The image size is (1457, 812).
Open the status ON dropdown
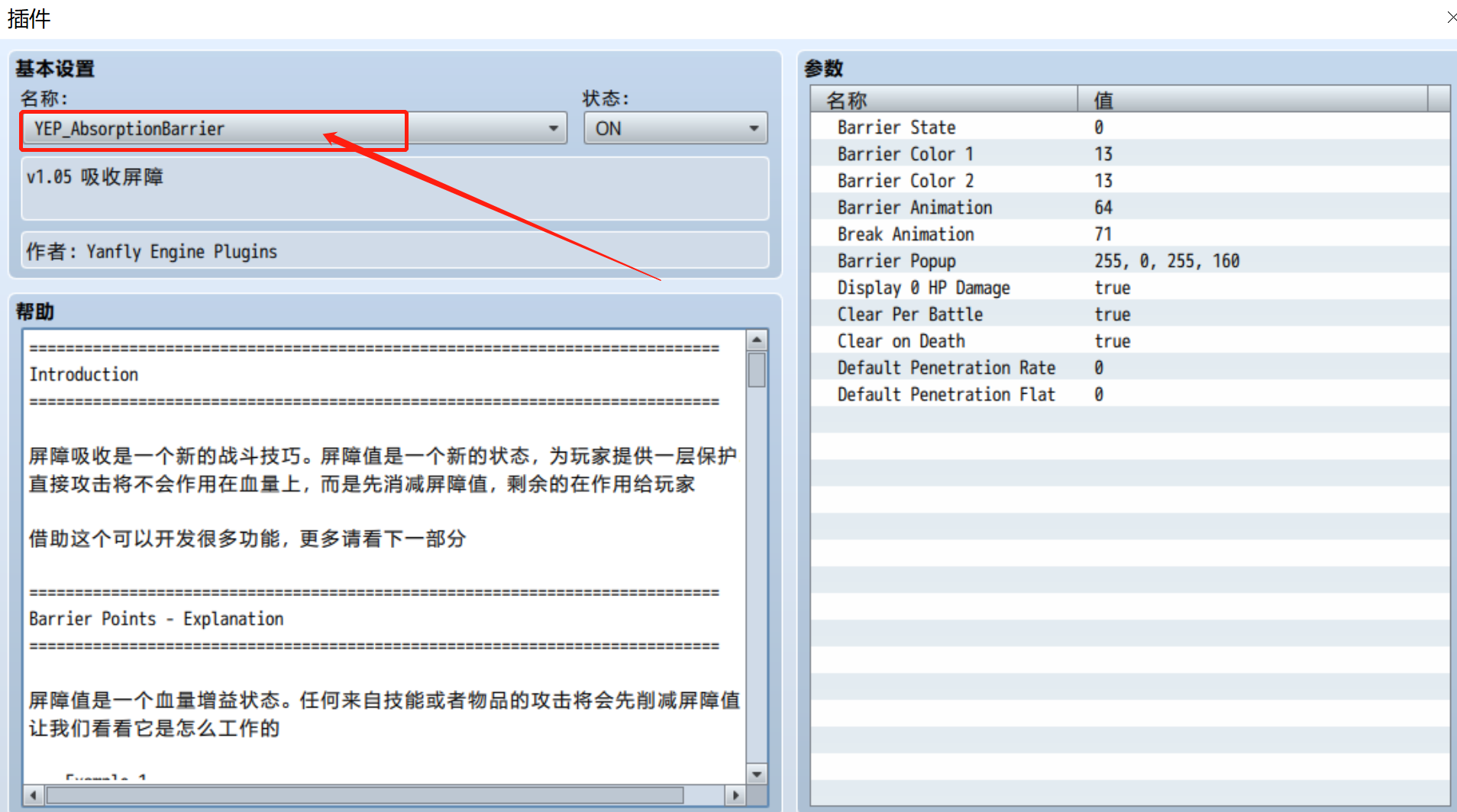(676, 128)
